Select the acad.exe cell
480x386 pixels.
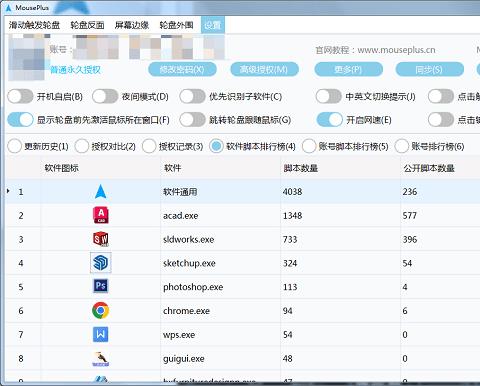click(x=220, y=215)
